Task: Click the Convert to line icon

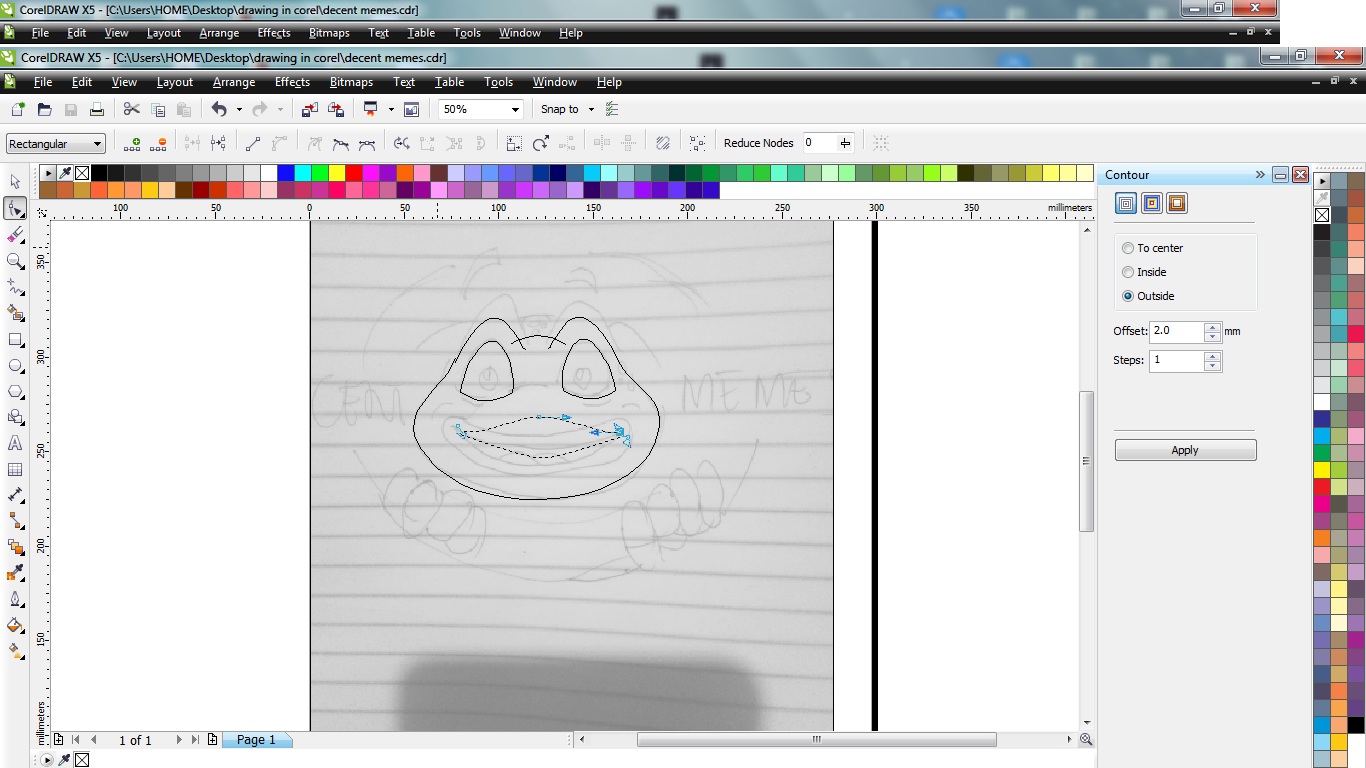Action: click(x=254, y=143)
